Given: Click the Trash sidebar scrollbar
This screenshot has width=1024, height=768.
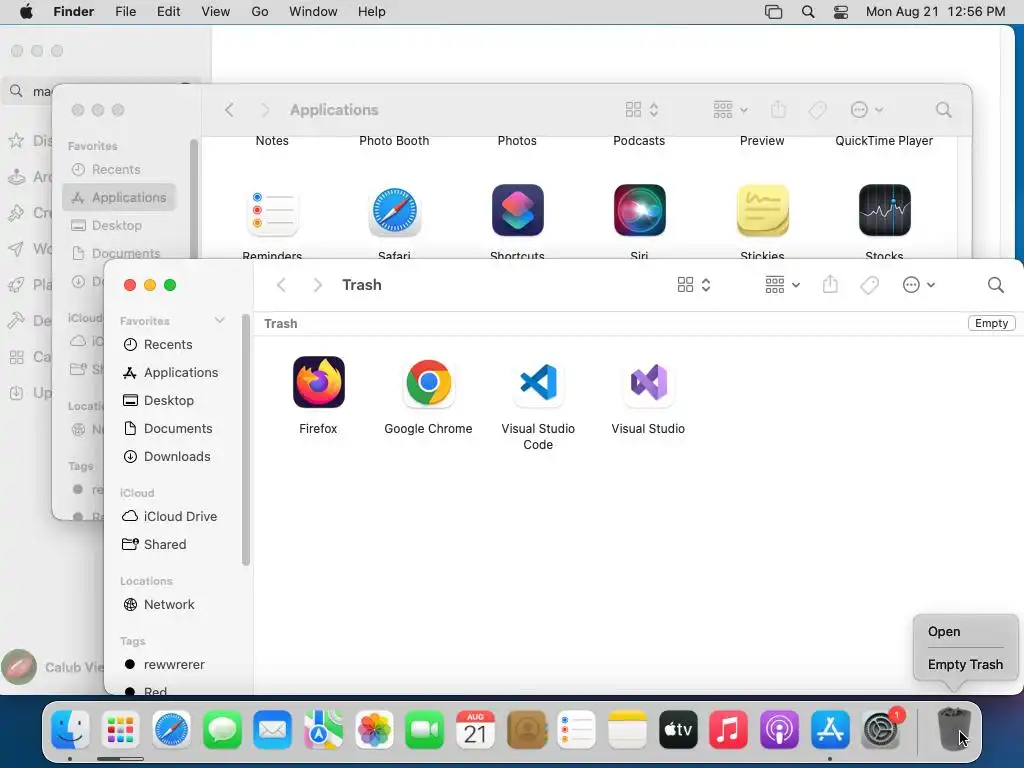Looking at the screenshot, I should 246,440.
